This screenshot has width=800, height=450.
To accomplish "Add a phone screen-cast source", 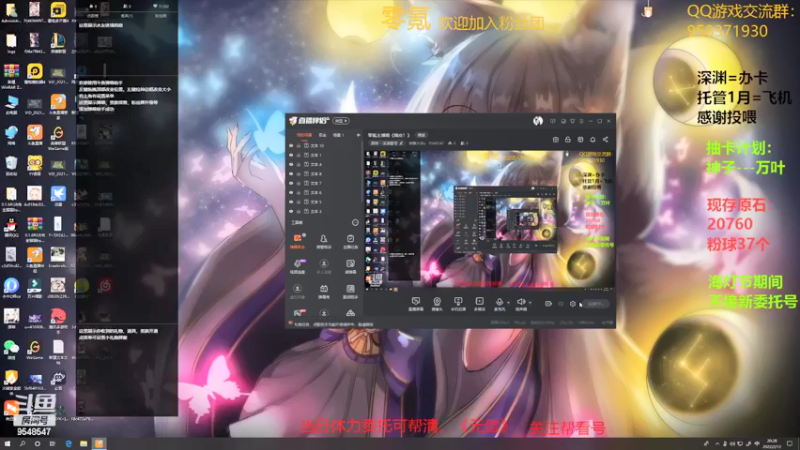I will point(458,304).
